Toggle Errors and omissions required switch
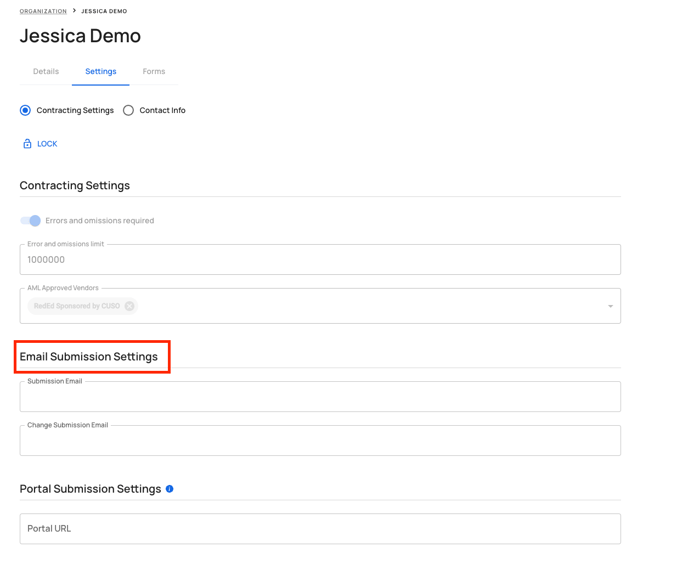 [x=30, y=220]
